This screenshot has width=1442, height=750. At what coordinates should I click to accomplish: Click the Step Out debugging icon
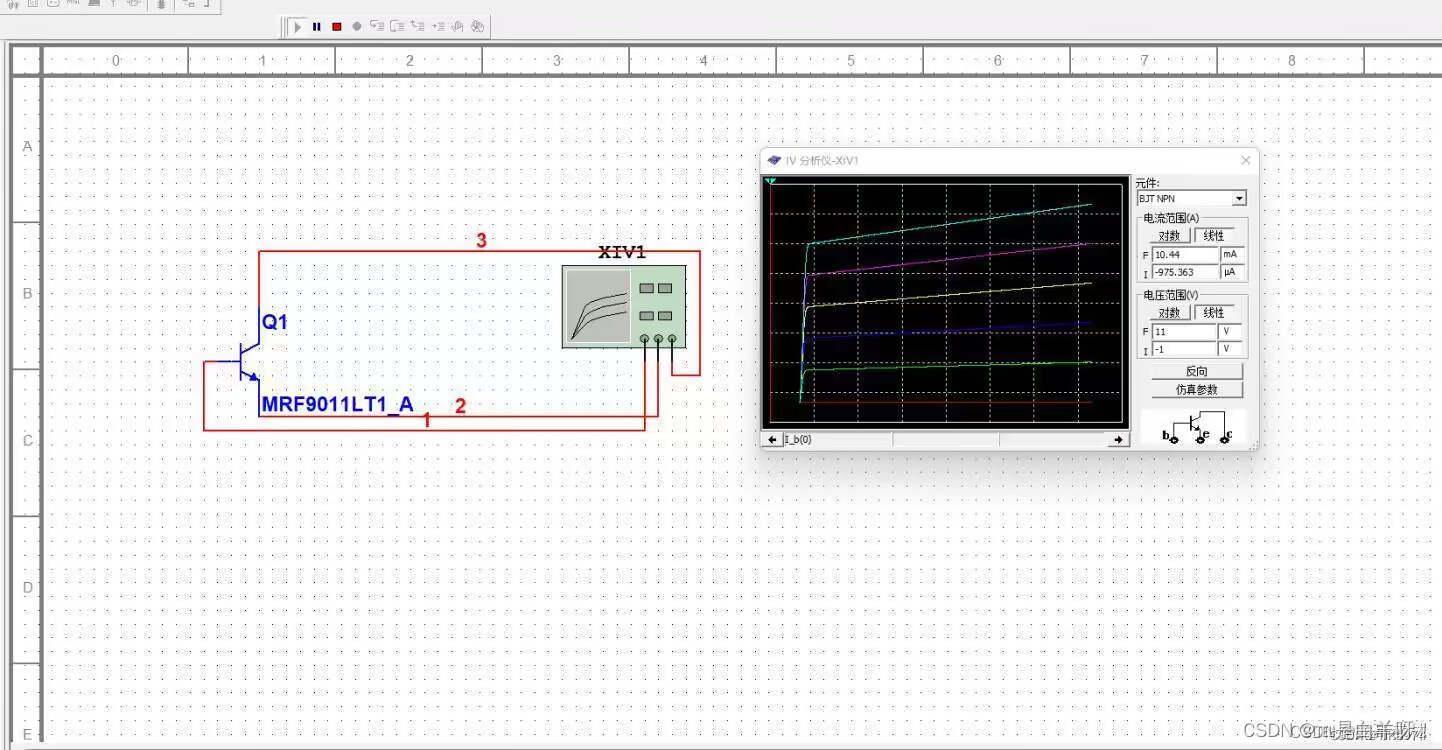[418, 27]
